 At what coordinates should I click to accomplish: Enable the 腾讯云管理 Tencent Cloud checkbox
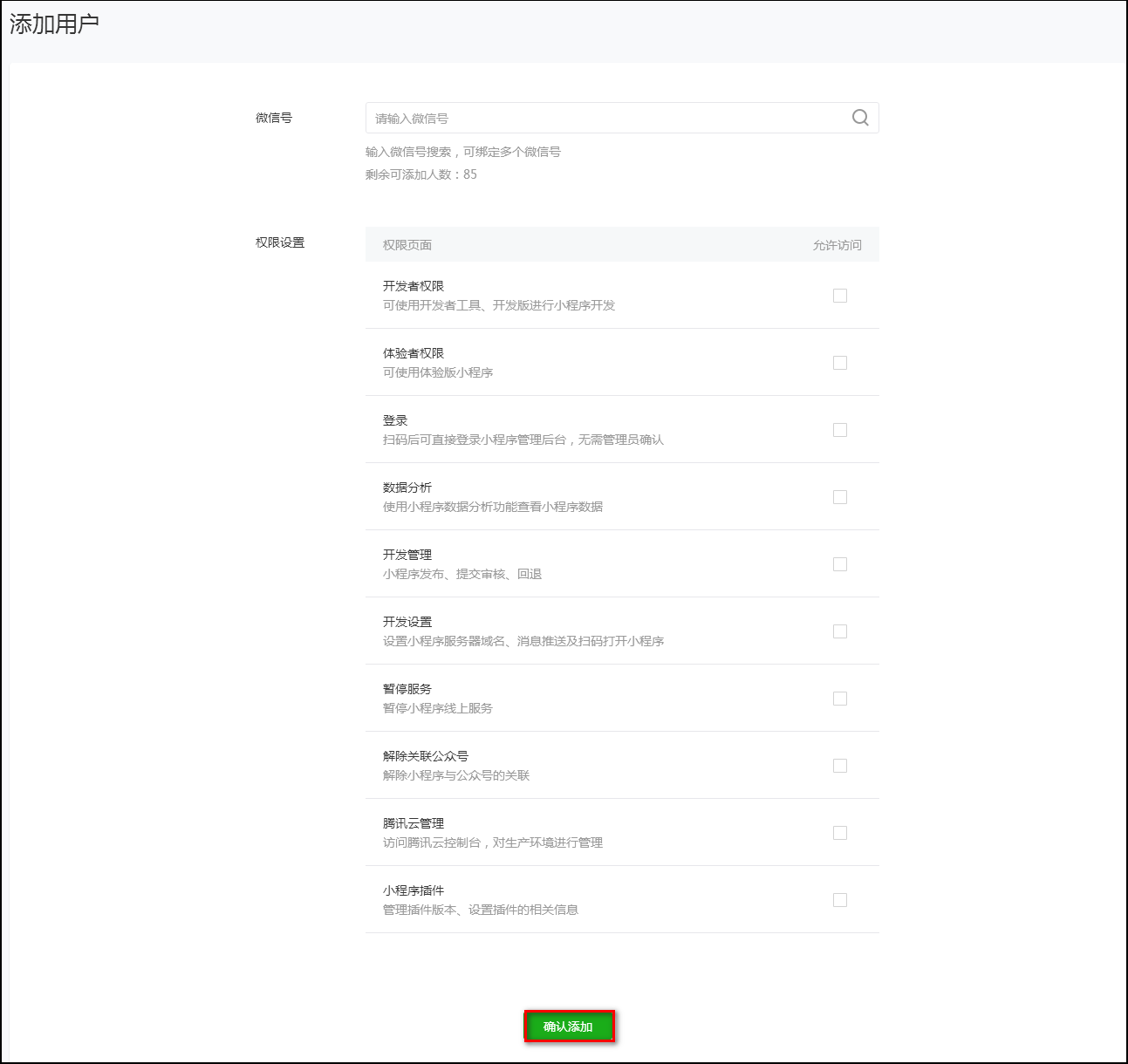pos(839,832)
